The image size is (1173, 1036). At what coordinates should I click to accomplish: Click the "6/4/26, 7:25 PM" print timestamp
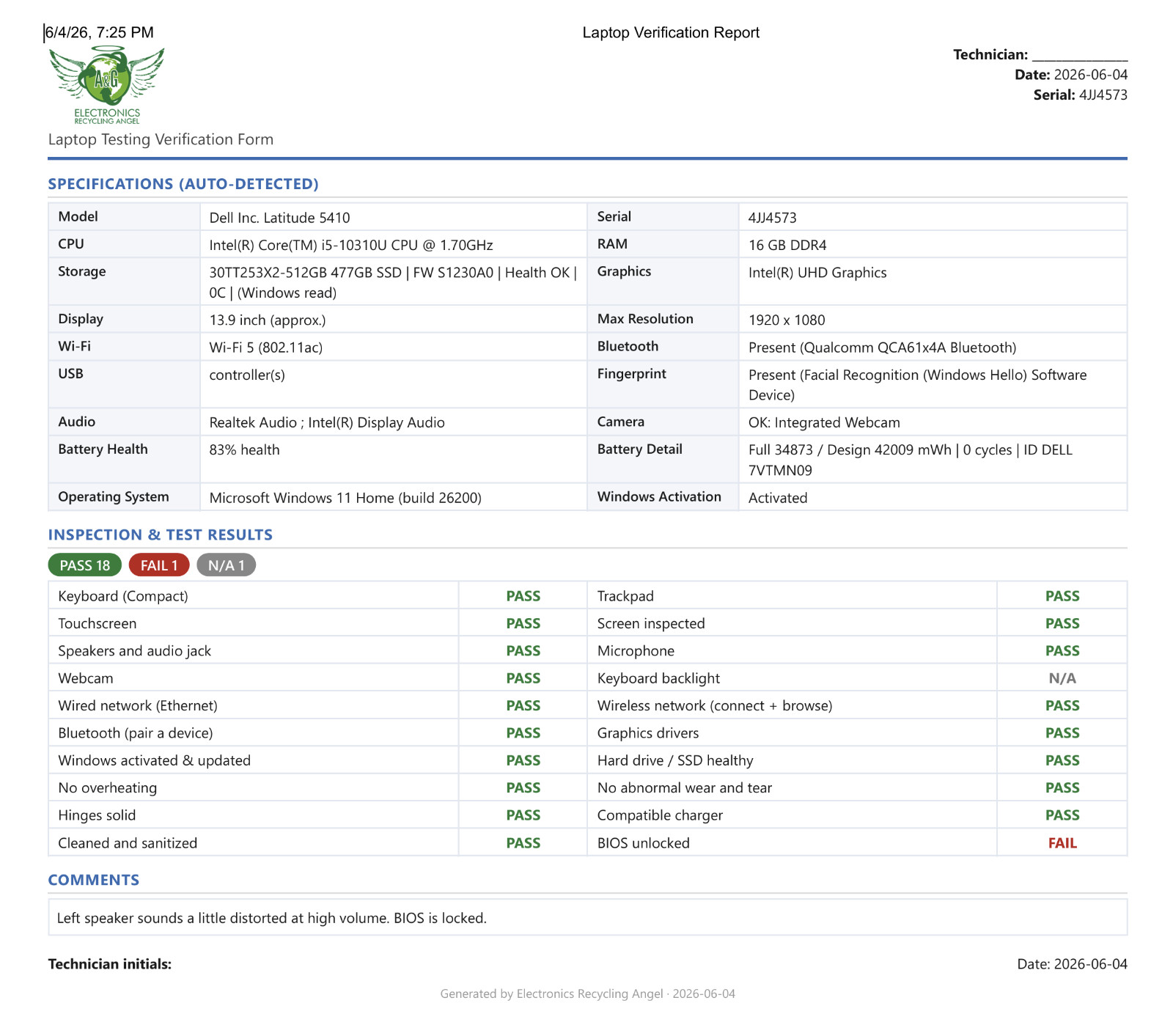[x=100, y=32]
